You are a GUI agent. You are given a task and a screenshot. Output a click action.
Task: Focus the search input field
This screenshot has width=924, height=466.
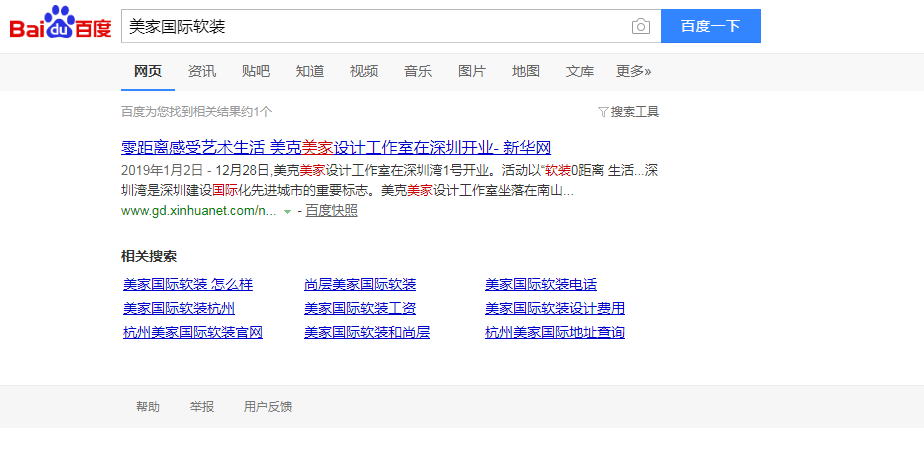[x=375, y=26]
